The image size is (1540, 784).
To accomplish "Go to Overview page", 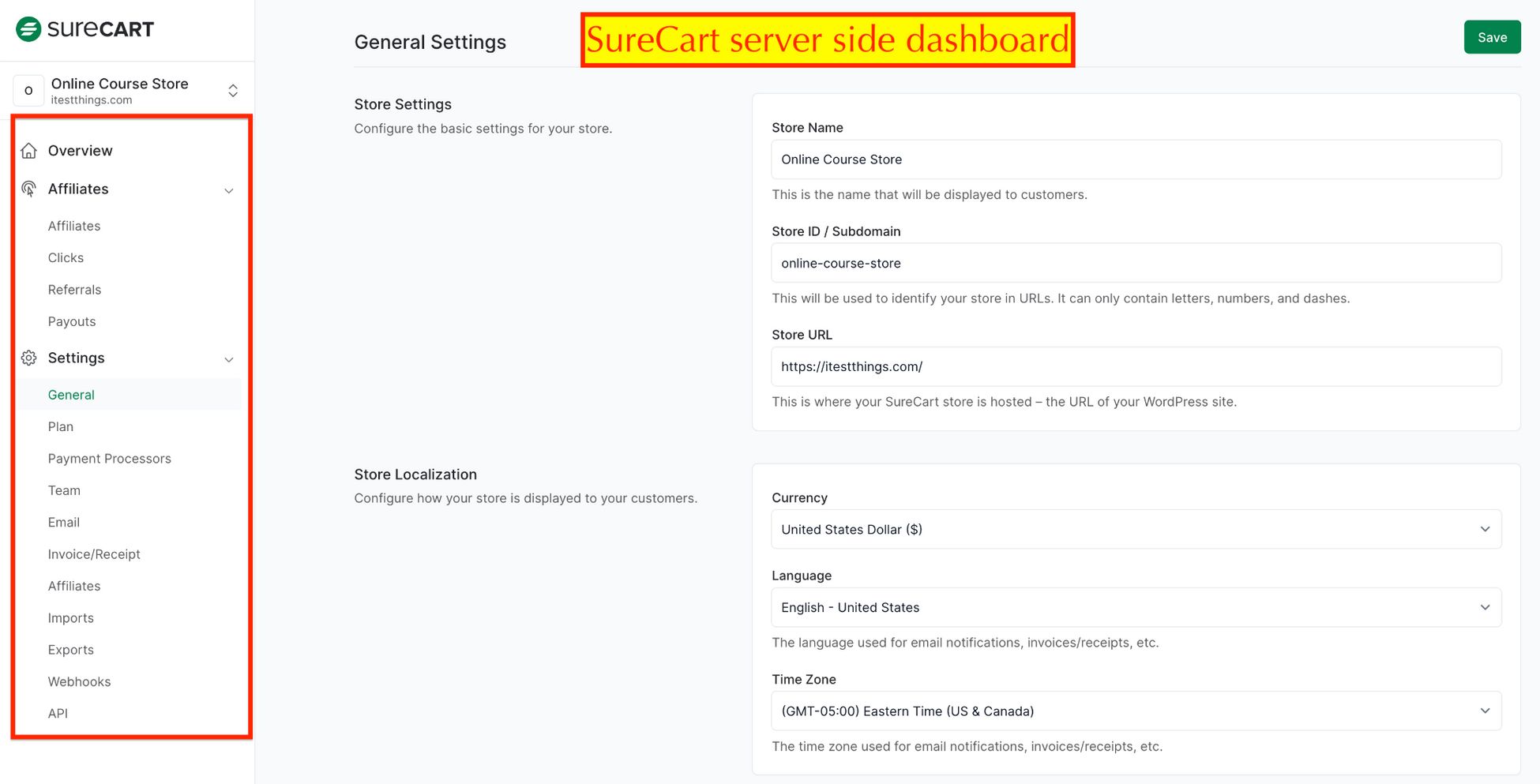I will (81, 151).
